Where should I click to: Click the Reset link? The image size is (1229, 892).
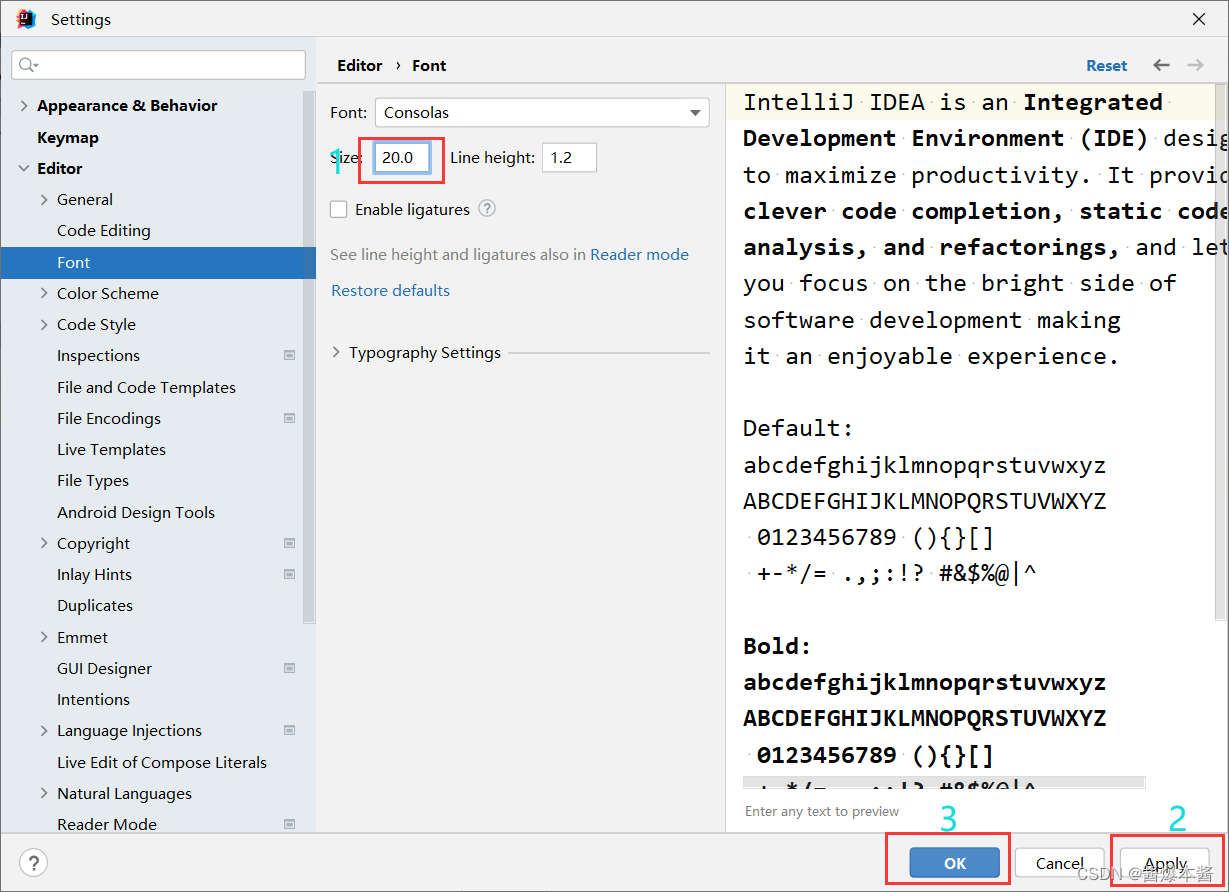tap(1107, 65)
